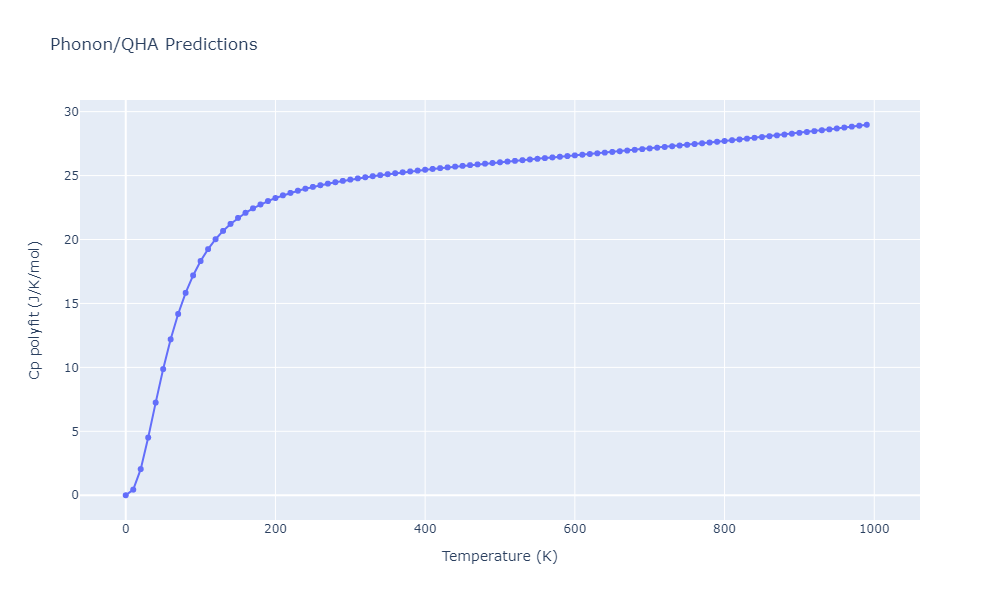Click the y-axis tick label '30'
Viewport: 1000px width, 600px height.
point(64,112)
